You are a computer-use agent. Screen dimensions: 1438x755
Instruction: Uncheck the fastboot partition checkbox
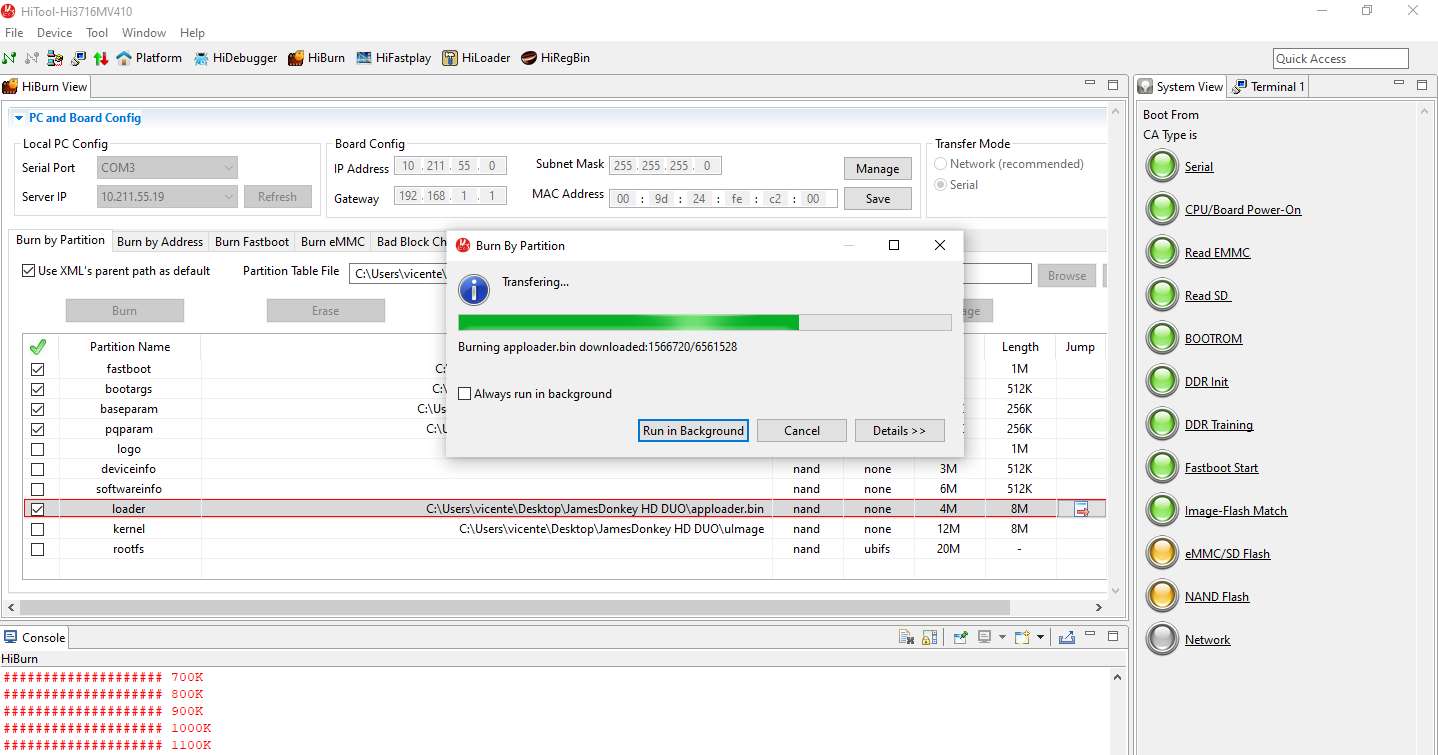pyautogui.click(x=38, y=369)
